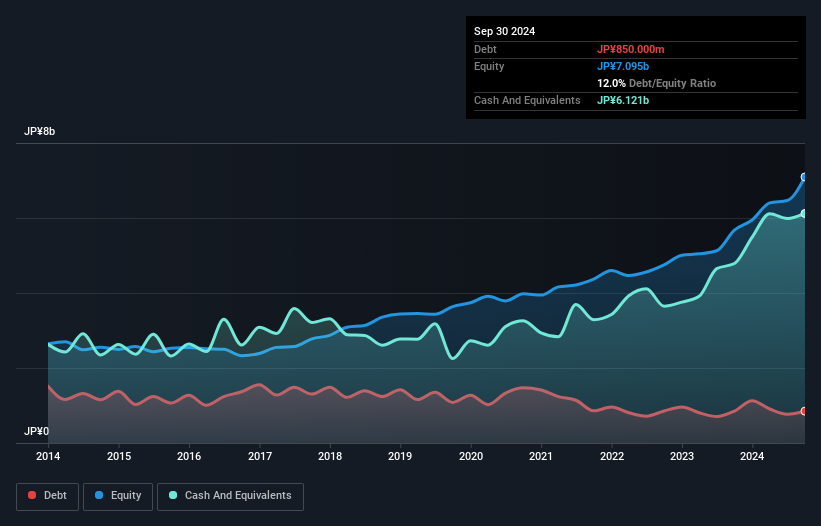The width and height of the screenshot is (821, 526).
Task: Click the JP¥6.121b cash value
Action: coord(623,100)
